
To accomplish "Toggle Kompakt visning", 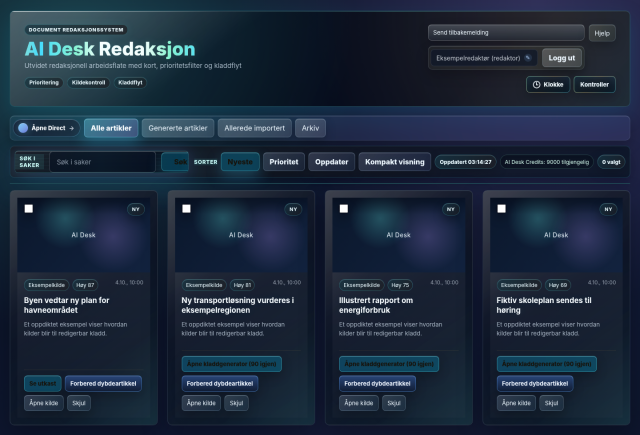I will 395,162.
